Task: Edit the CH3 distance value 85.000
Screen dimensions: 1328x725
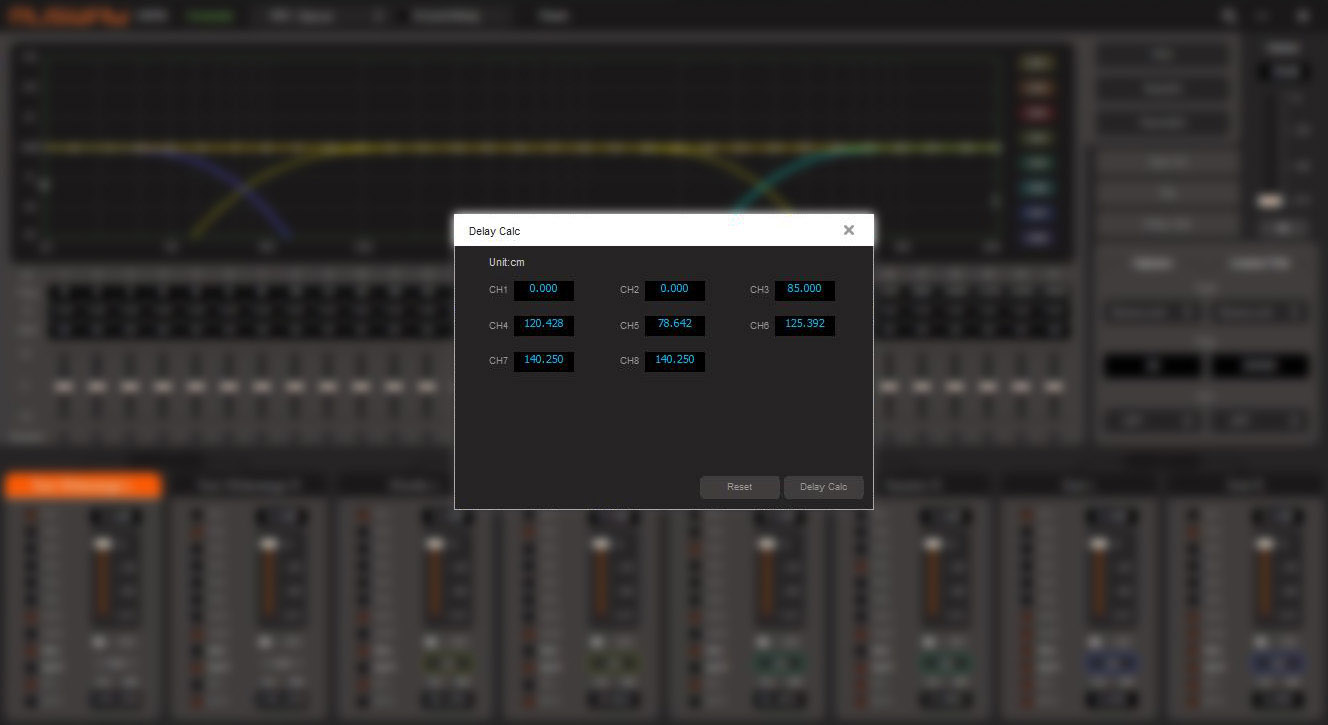Action: (805, 290)
